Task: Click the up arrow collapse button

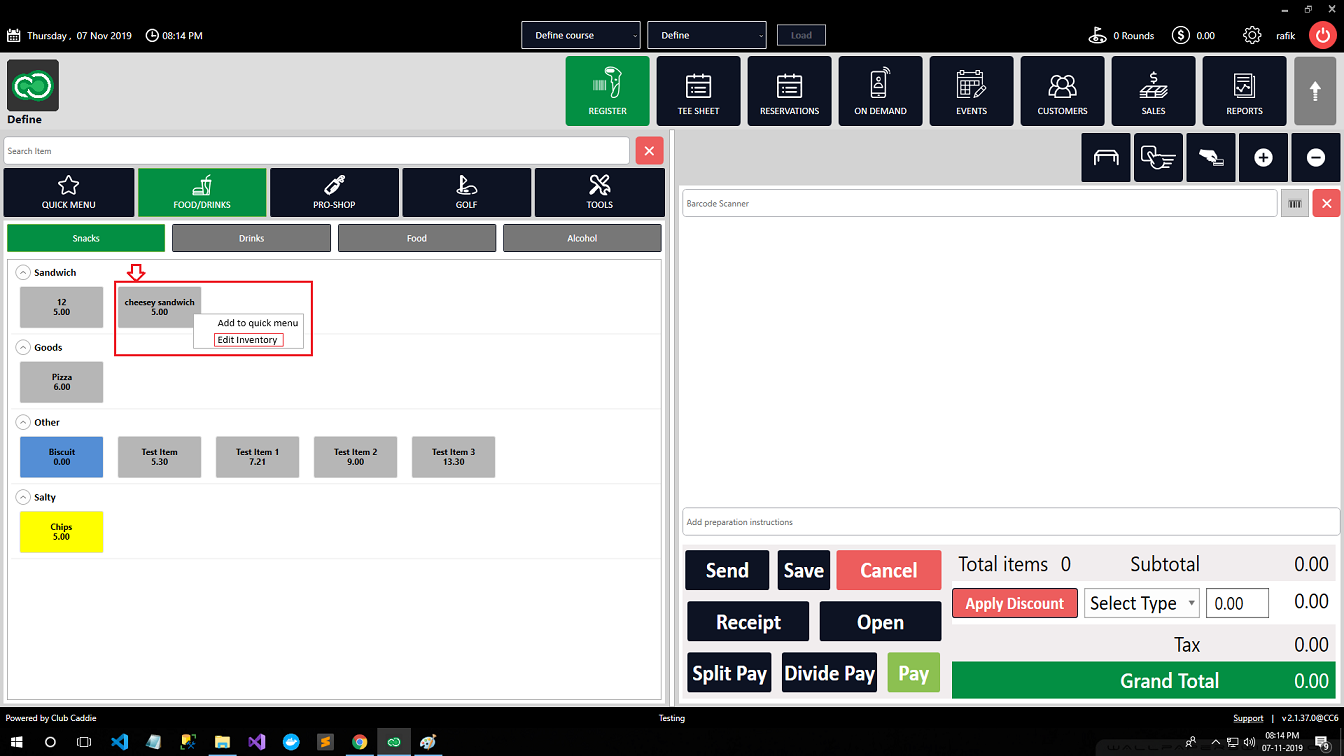Action: tap(1316, 91)
